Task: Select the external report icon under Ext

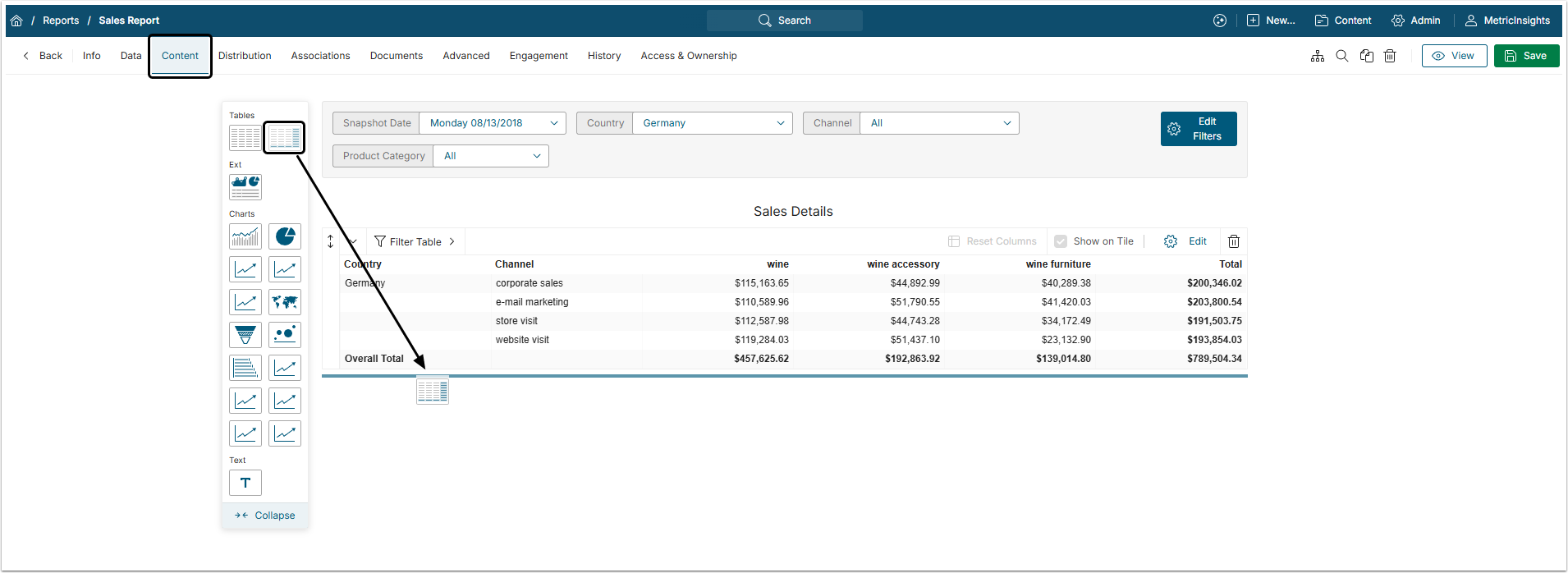Action: (245, 187)
